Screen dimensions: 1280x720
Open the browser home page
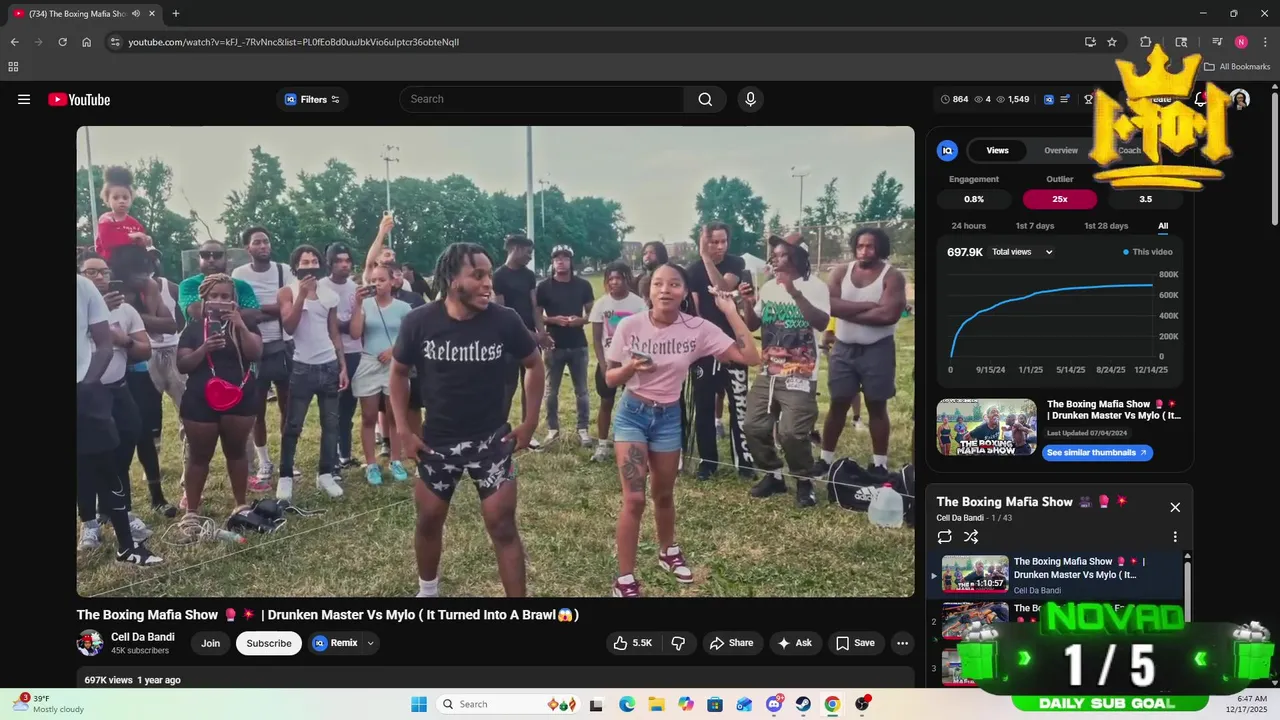(x=87, y=42)
